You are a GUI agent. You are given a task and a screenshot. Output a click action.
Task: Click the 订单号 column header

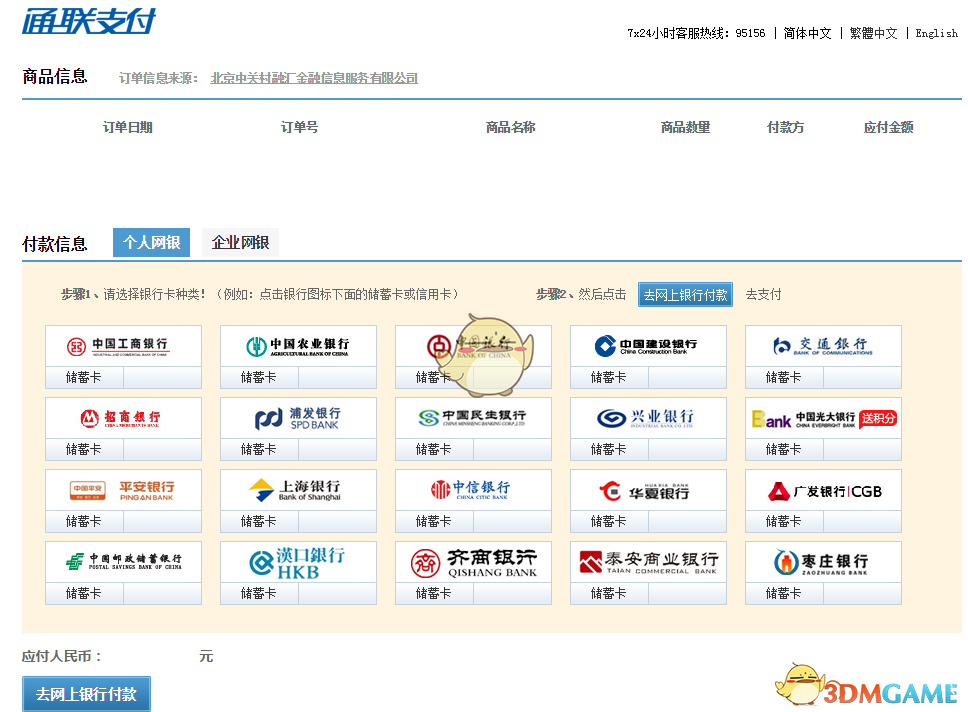[x=299, y=127]
